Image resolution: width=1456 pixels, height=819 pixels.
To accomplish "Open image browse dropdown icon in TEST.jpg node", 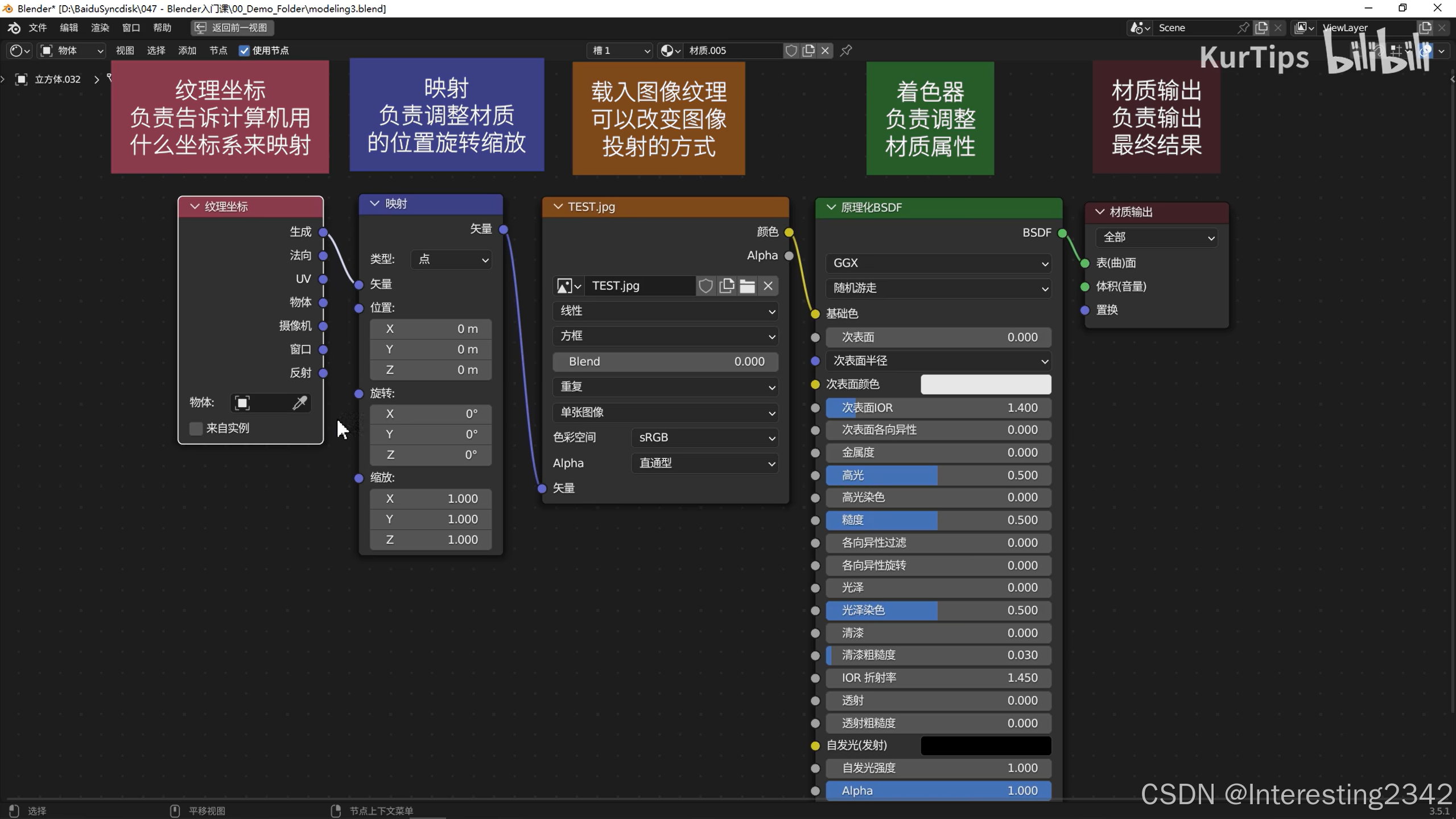I will coord(568,286).
